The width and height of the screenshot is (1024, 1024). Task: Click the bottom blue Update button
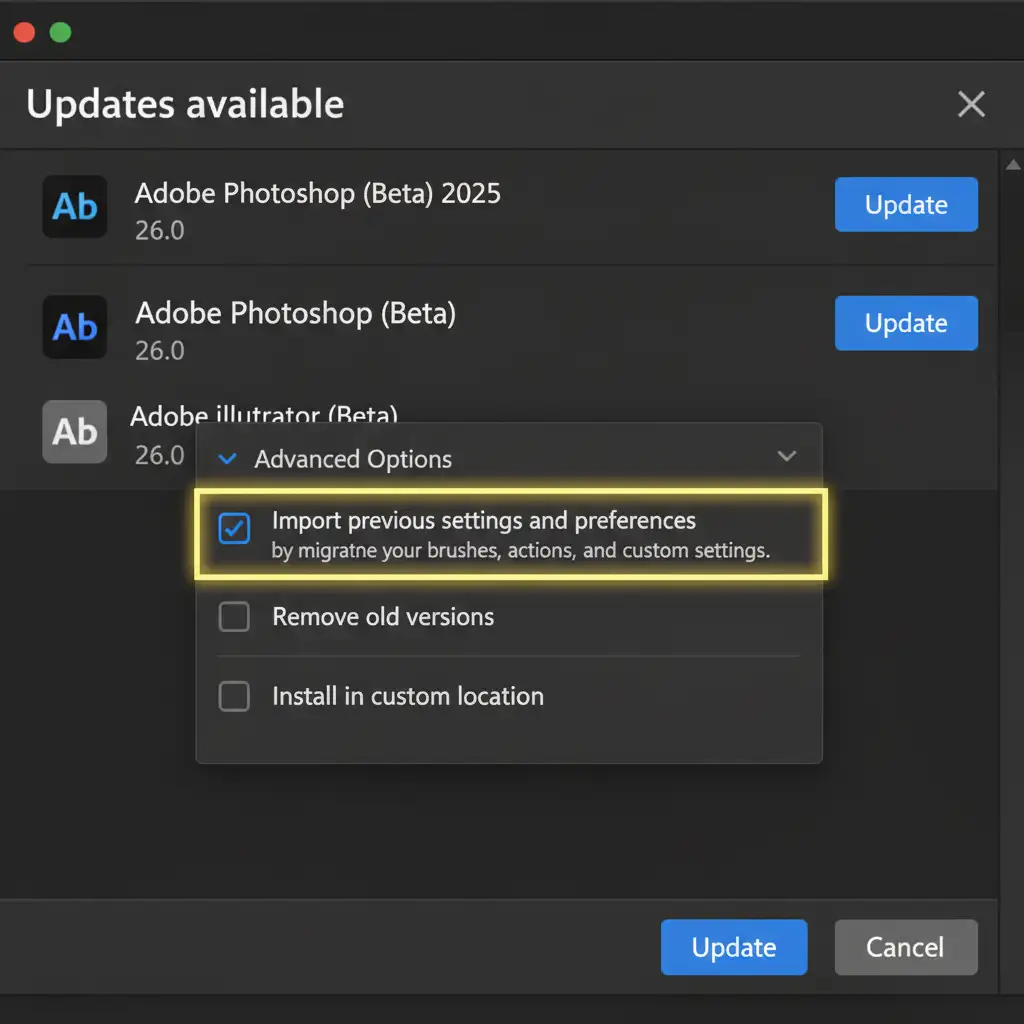pos(734,947)
